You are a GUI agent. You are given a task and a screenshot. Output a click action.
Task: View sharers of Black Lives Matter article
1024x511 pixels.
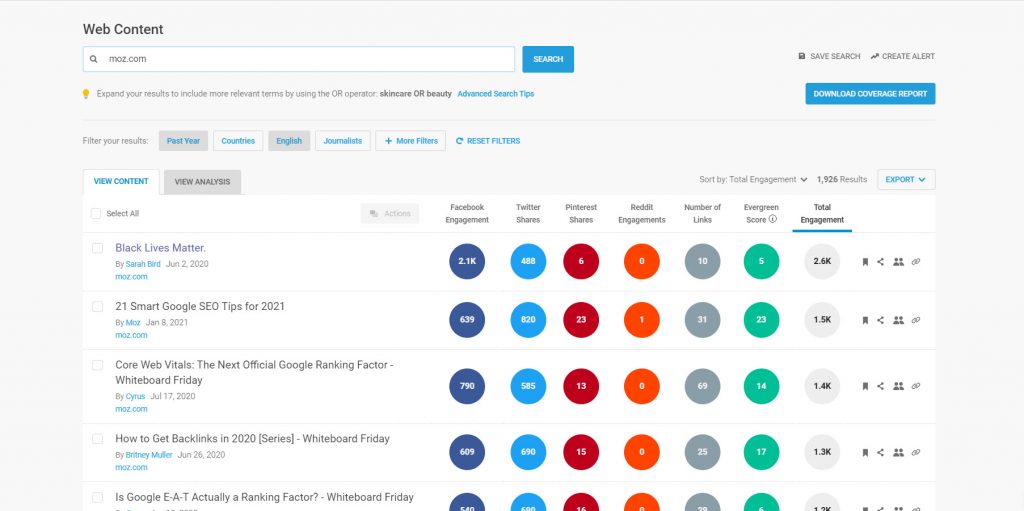tap(899, 262)
